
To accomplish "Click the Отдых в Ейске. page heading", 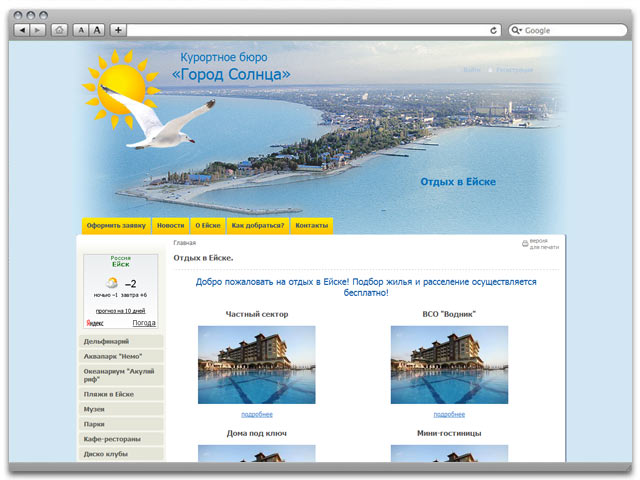I will [203, 258].
